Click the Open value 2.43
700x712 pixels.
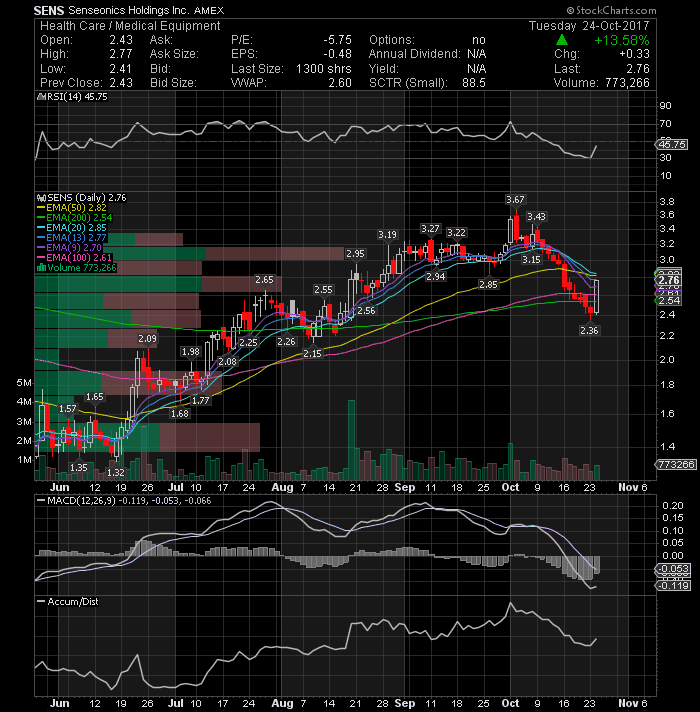coord(121,40)
